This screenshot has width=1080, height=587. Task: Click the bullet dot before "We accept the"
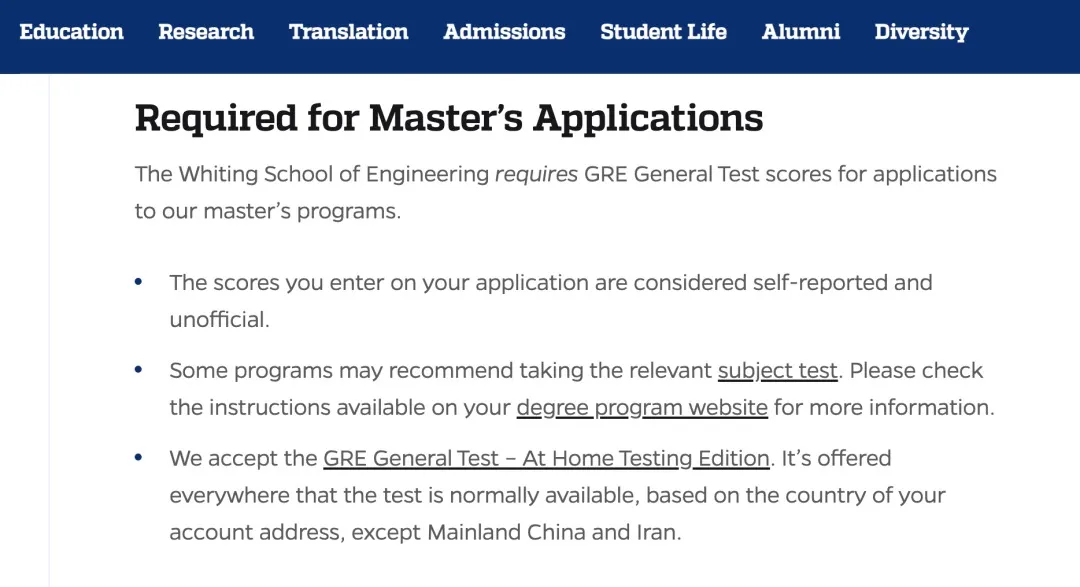[138, 459]
